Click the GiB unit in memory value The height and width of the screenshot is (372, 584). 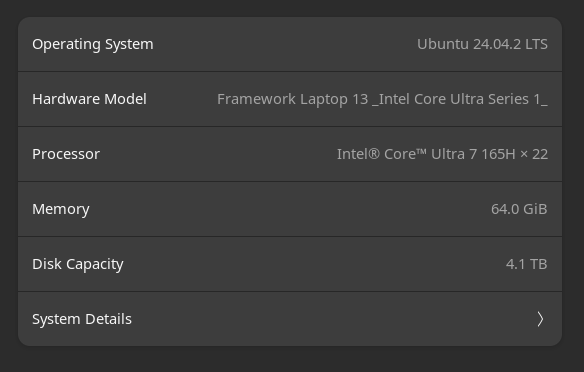[x=535, y=209]
